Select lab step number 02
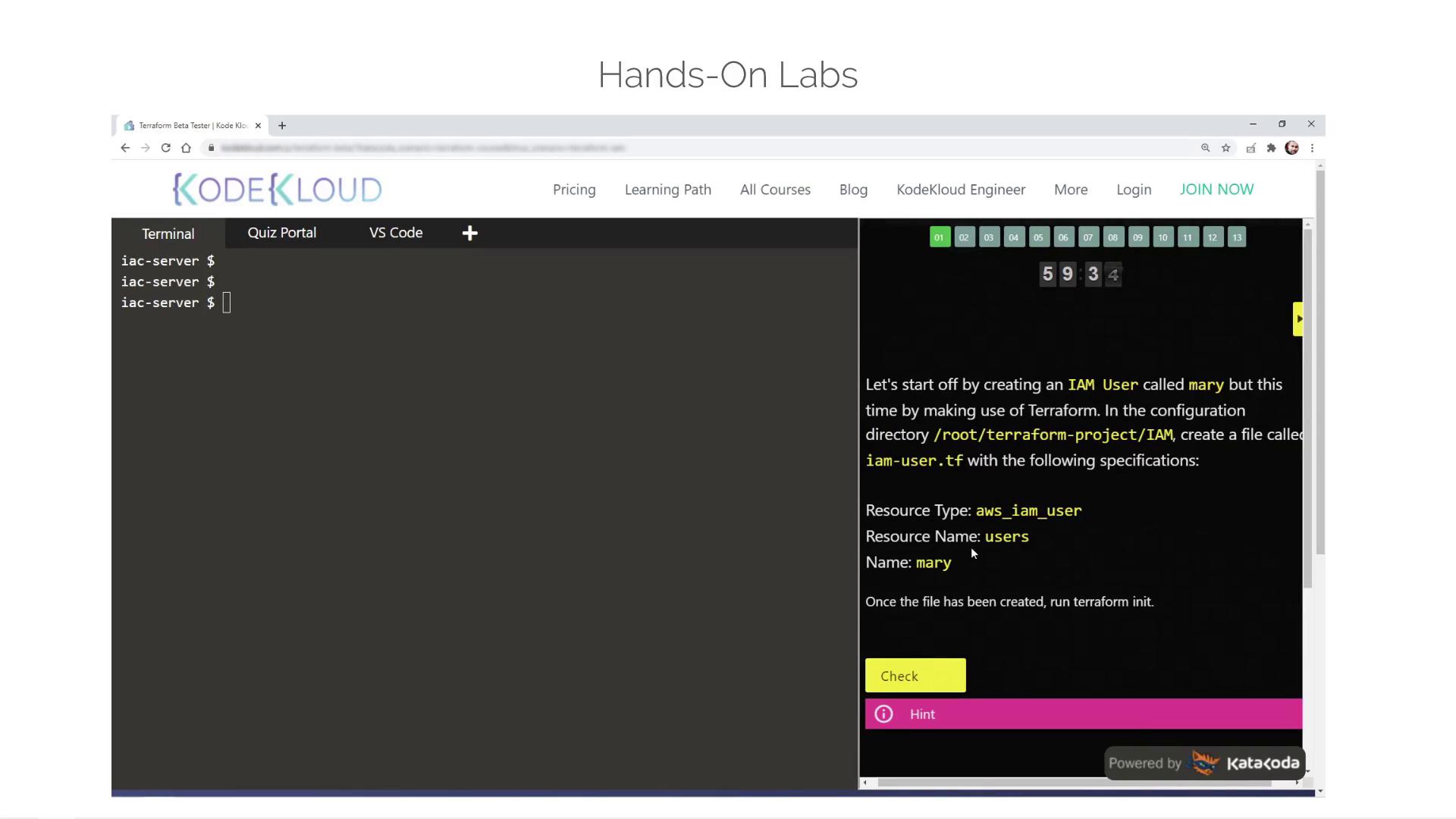The image size is (1456, 819). [963, 237]
